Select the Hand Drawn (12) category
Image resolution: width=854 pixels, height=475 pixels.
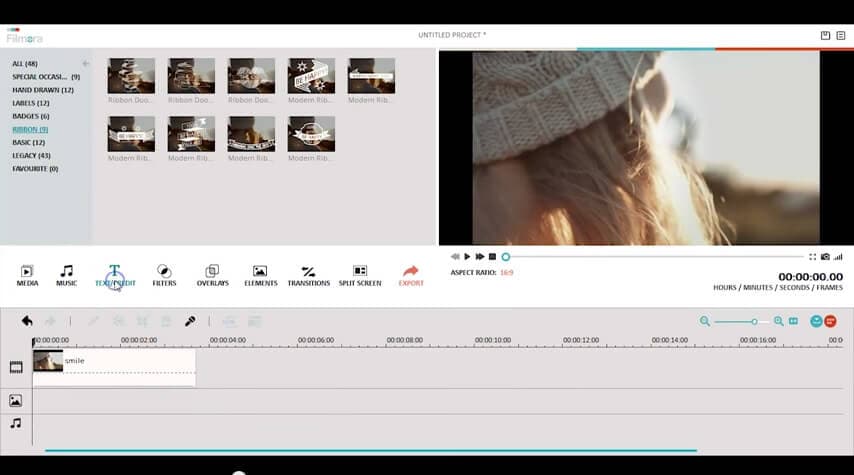click(x=43, y=90)
